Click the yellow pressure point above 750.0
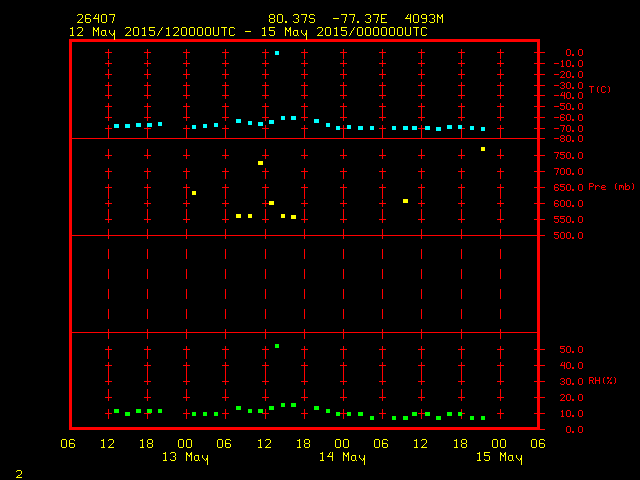 pyautogui.click(x=483, y=149)
